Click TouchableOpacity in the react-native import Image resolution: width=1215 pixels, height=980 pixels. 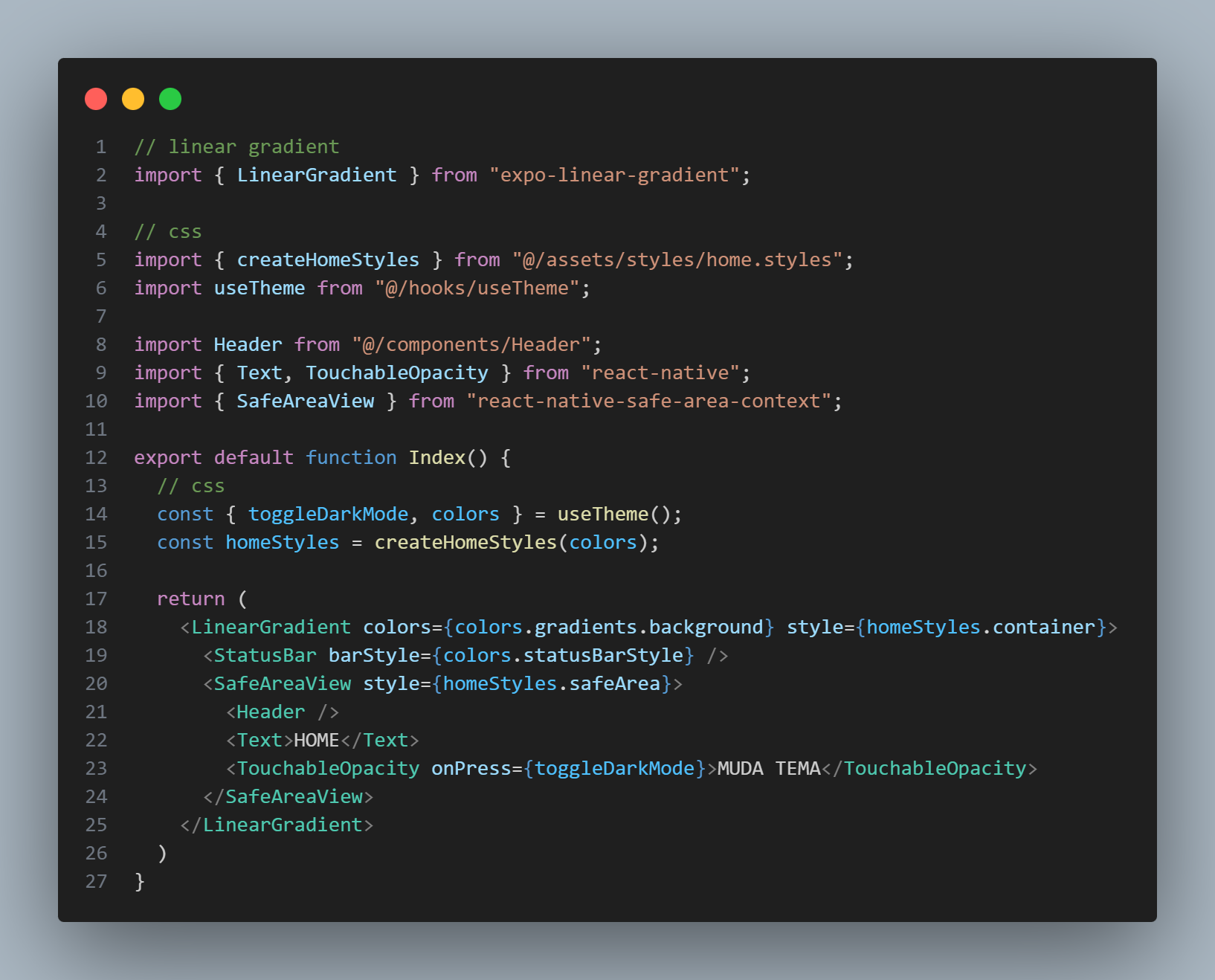coord(397,373)
